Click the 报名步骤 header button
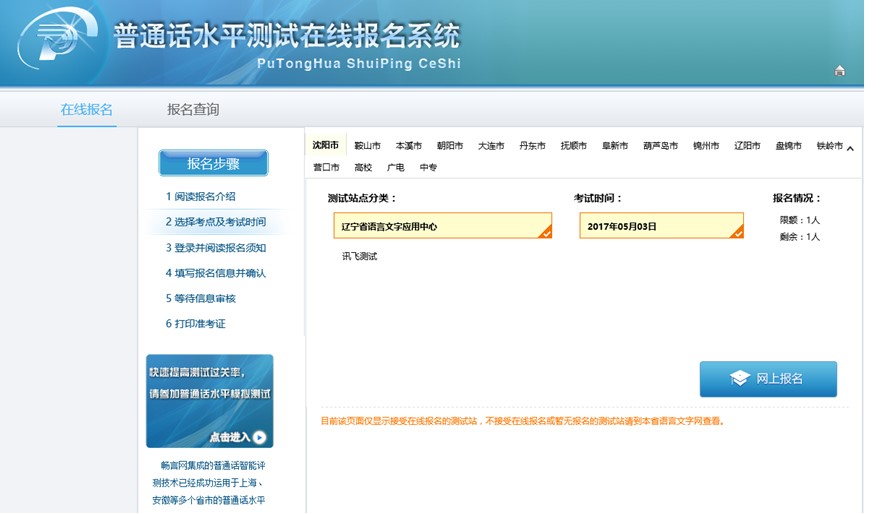Screen dimensions: 893x514 point(213,164)
